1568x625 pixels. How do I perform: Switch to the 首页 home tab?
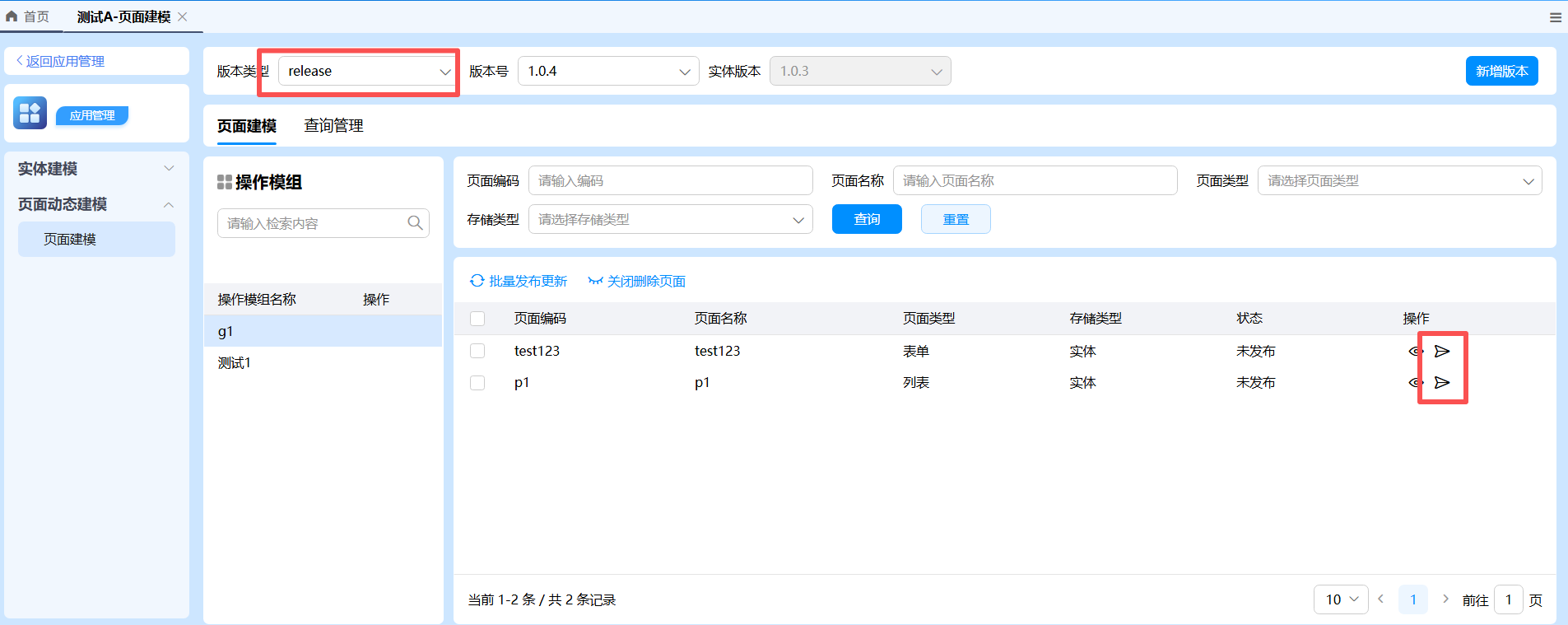pos(29,17)
